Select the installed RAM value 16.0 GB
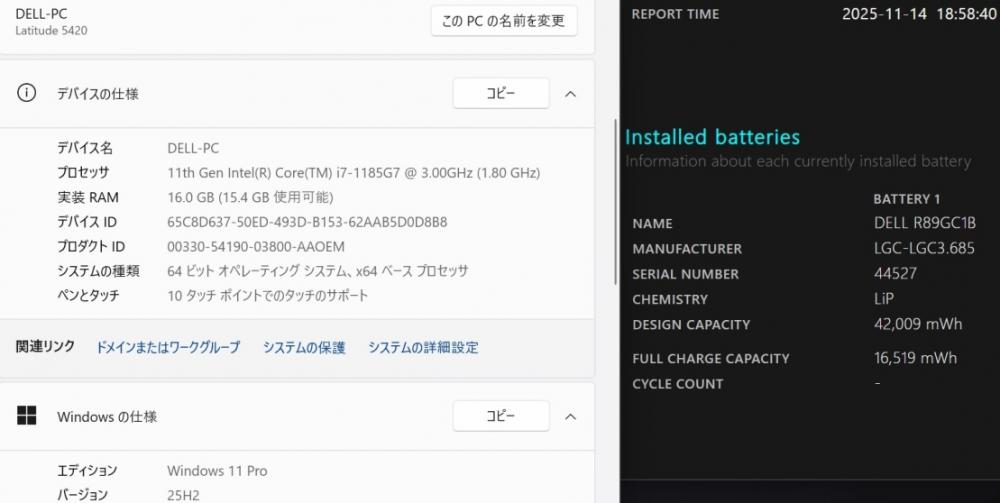Screen dimensions: 1000x503 tap(250, 198)
